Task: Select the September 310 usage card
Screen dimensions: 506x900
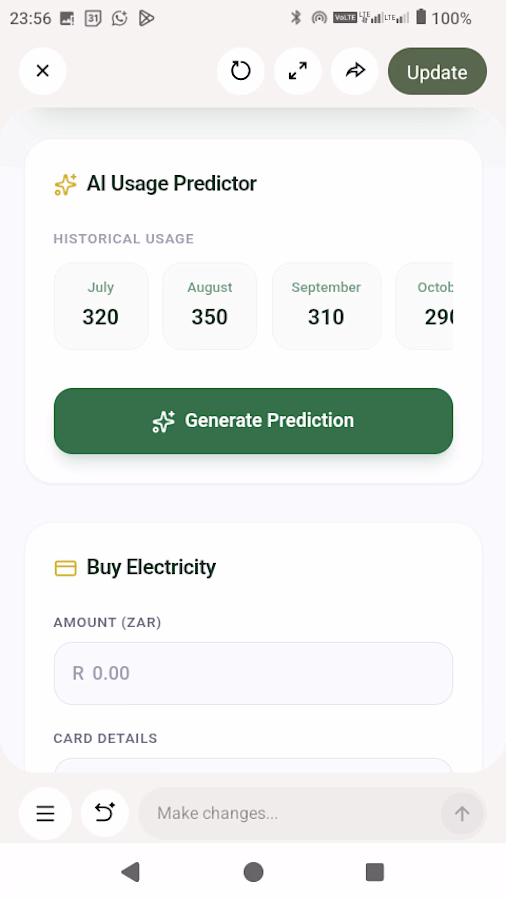Action: pyautogui.click(x=326, y=306)
